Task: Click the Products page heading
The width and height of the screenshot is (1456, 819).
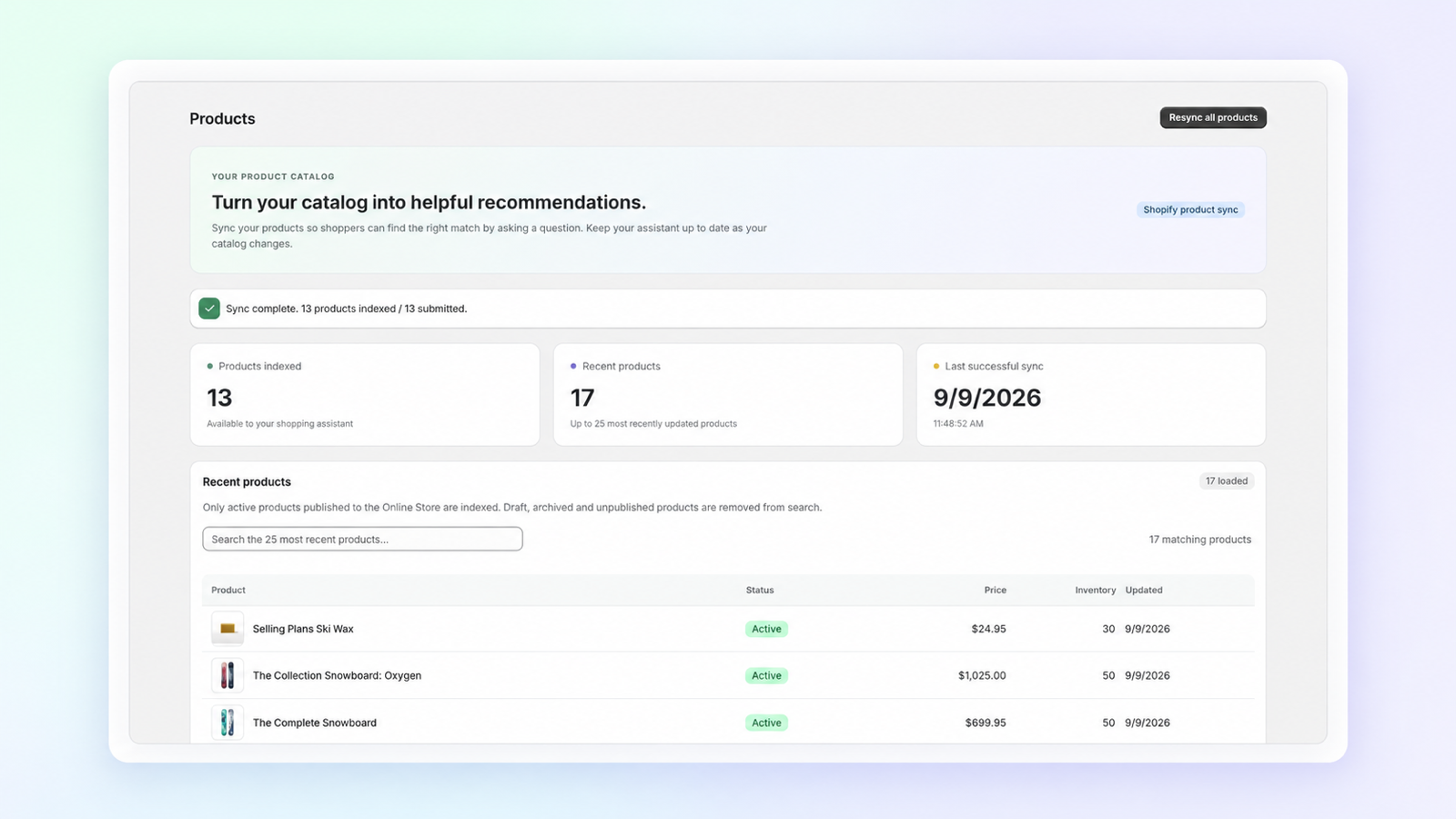Action: [x=222, y=118]
